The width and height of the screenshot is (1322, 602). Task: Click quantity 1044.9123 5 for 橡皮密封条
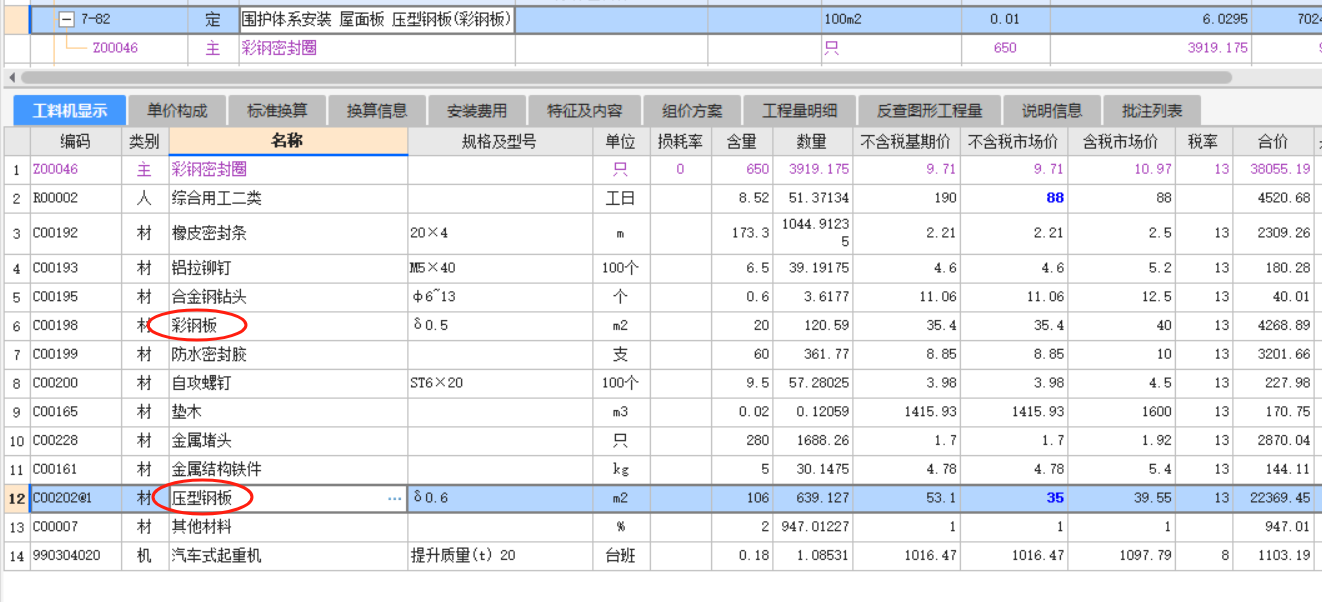(x=813, y=233)
